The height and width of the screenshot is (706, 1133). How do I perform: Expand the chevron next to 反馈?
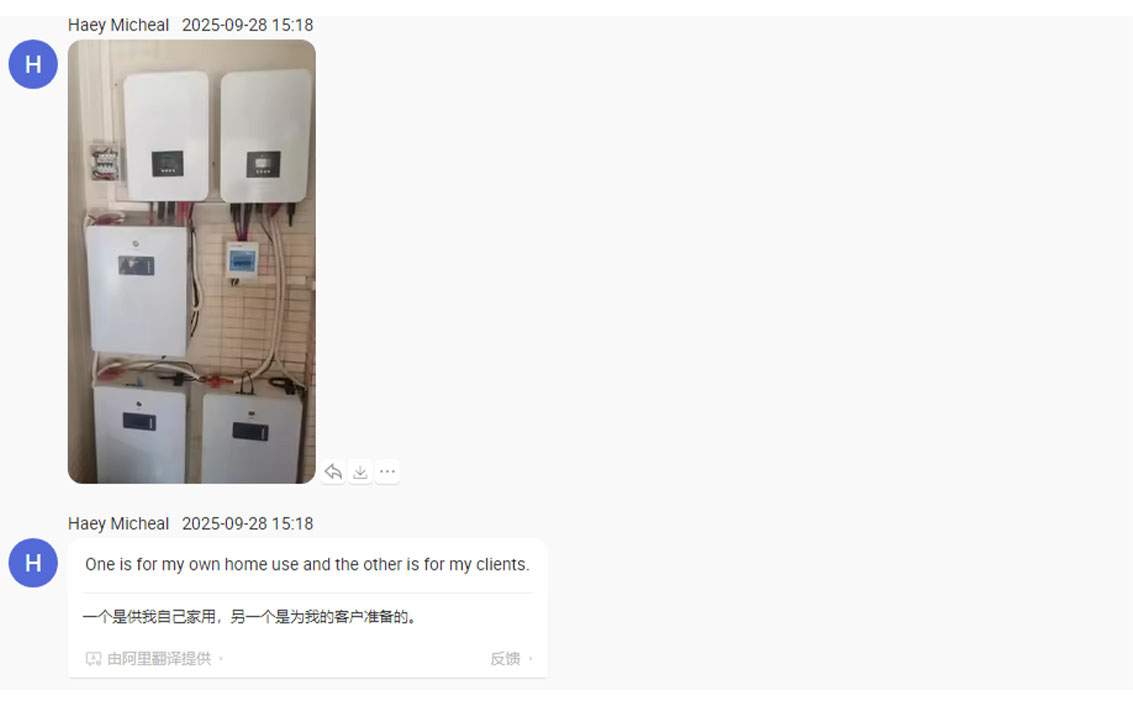tap(531, 658)
